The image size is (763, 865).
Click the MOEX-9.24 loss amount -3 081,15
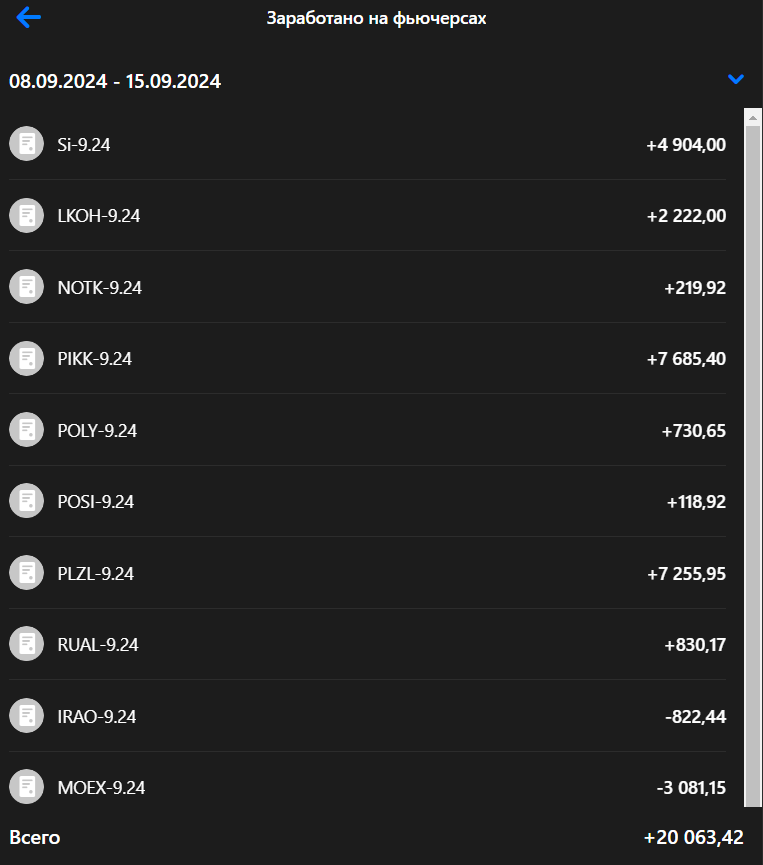pos(691,788)
